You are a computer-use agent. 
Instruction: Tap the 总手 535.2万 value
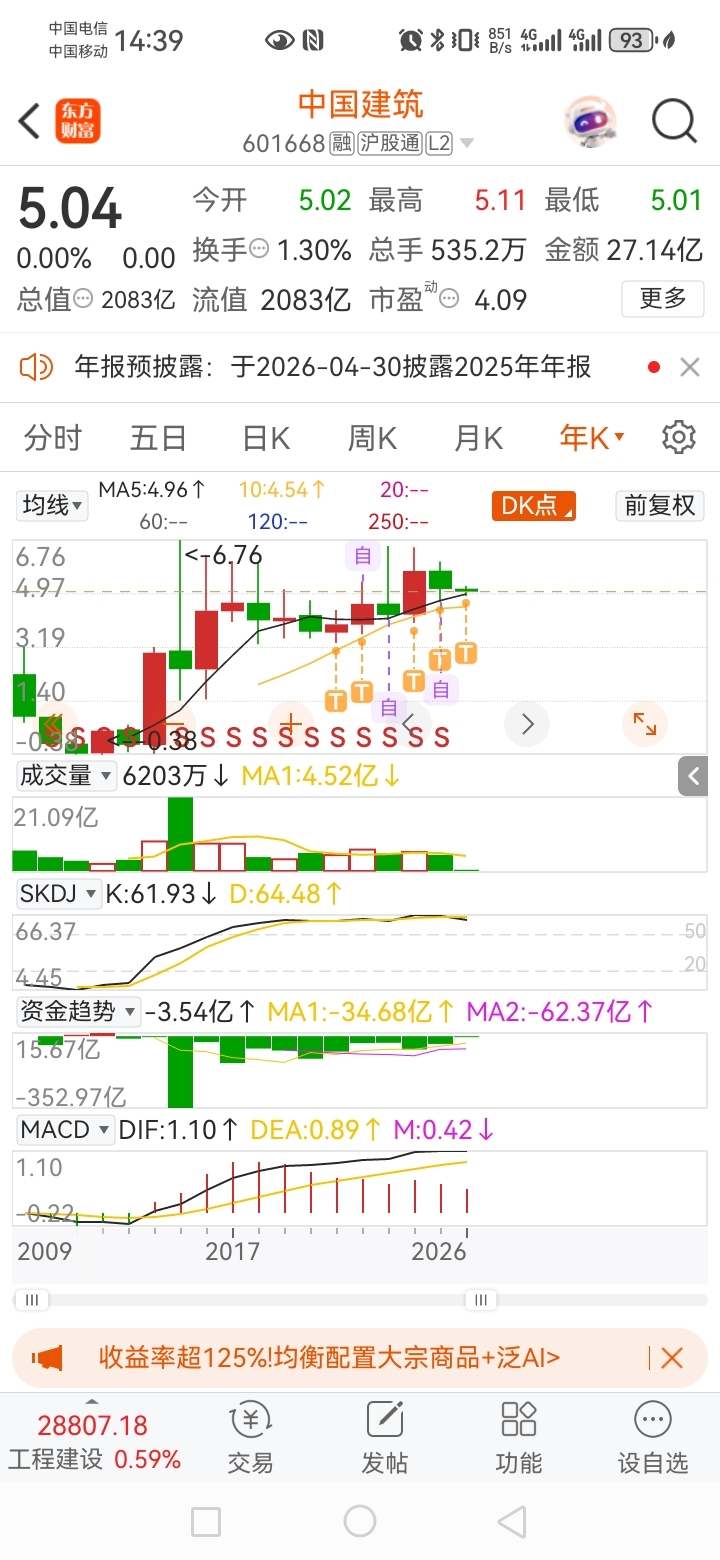pos(478,249)
